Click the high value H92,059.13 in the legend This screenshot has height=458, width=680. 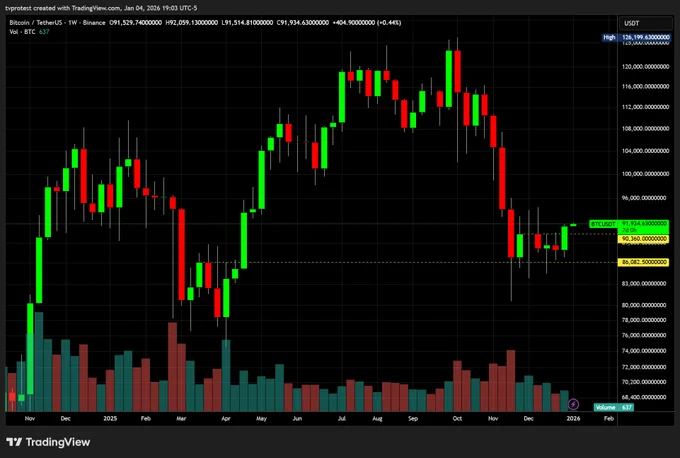[x=192, y=23]
